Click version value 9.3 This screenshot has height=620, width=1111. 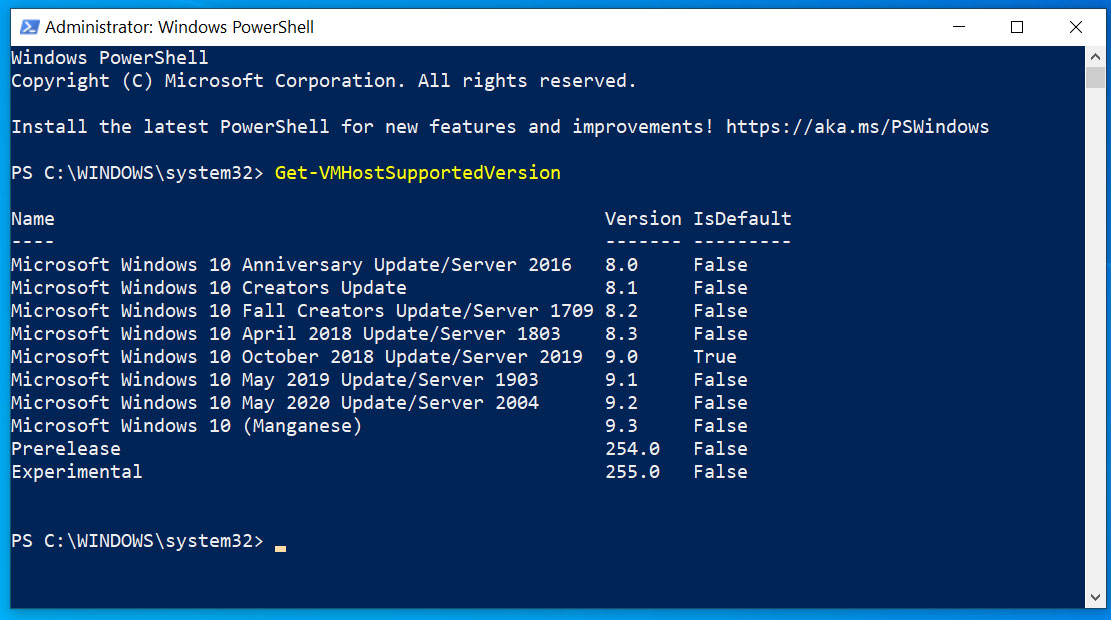[621, 426]
